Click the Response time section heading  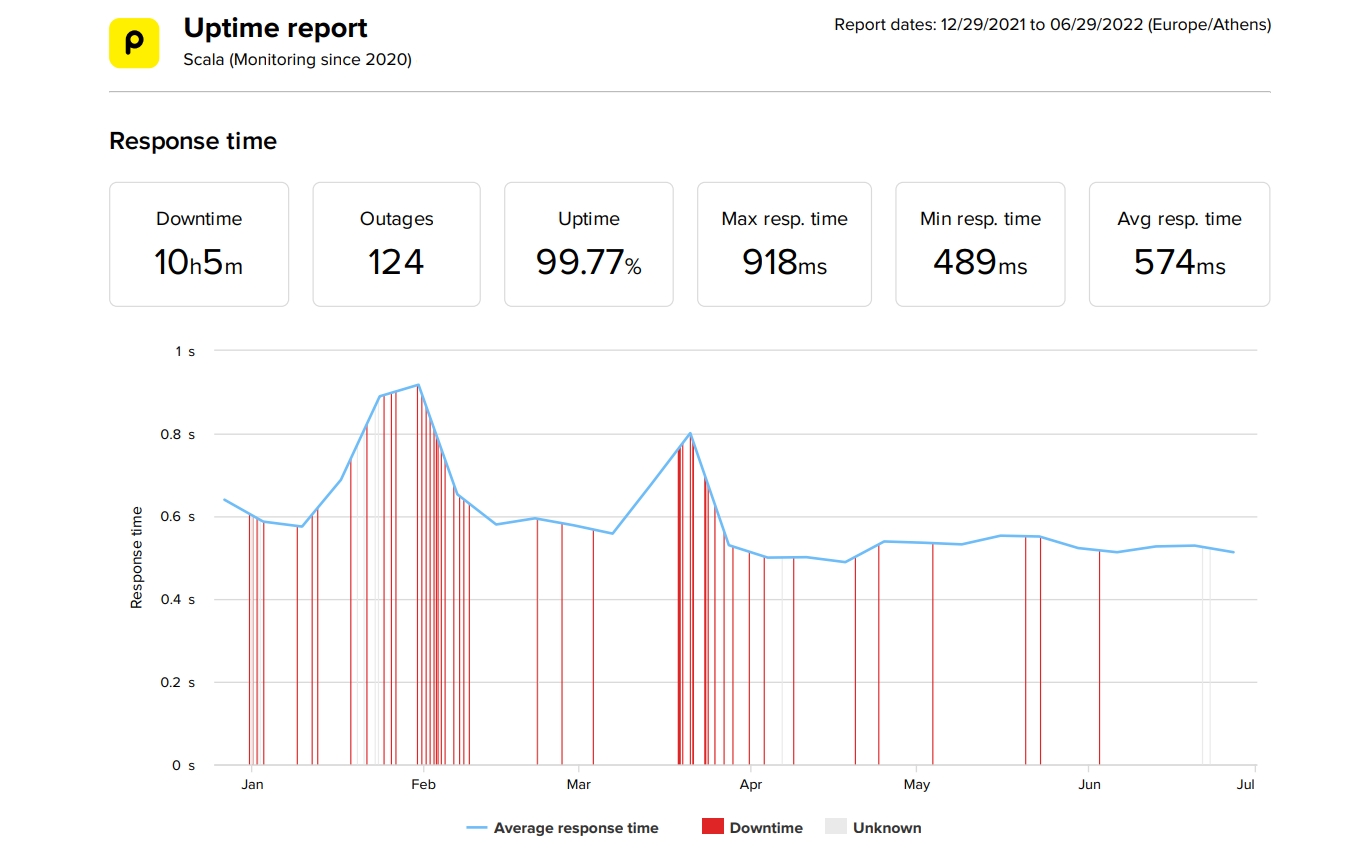click(x=193, y=141)
